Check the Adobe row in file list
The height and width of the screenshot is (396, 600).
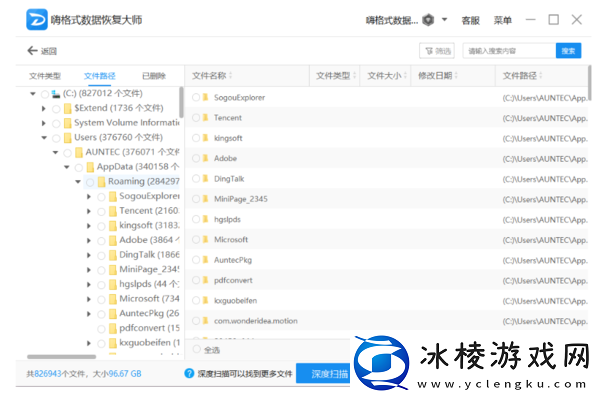click(x=196, y=158)
